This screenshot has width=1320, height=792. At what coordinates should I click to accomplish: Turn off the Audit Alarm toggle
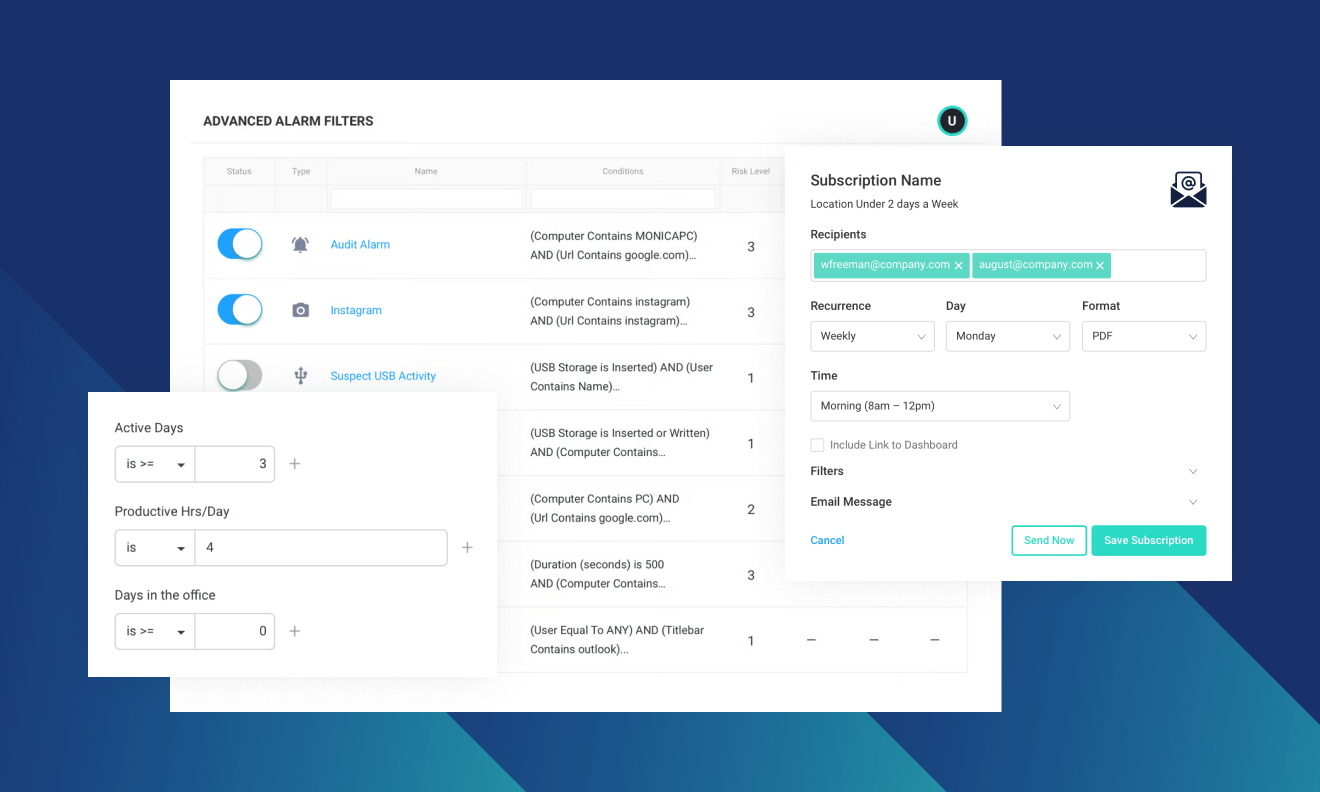tap(240, 244)
